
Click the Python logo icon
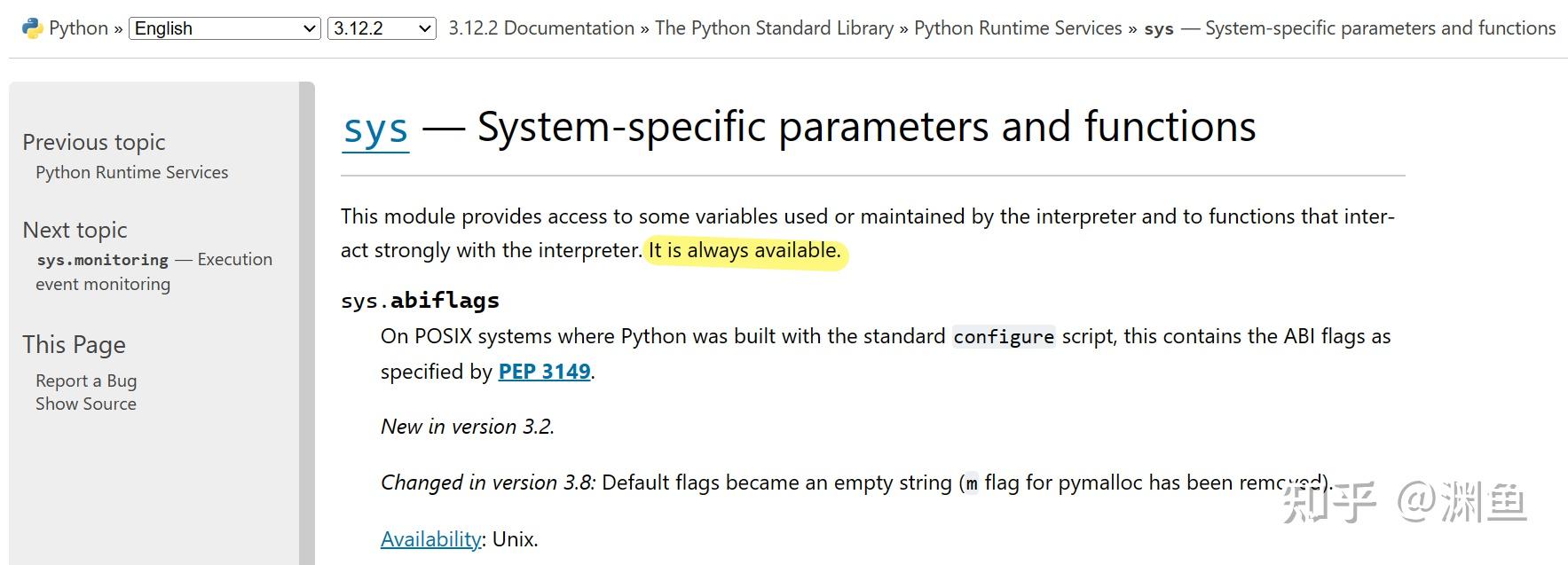point(30,27)
